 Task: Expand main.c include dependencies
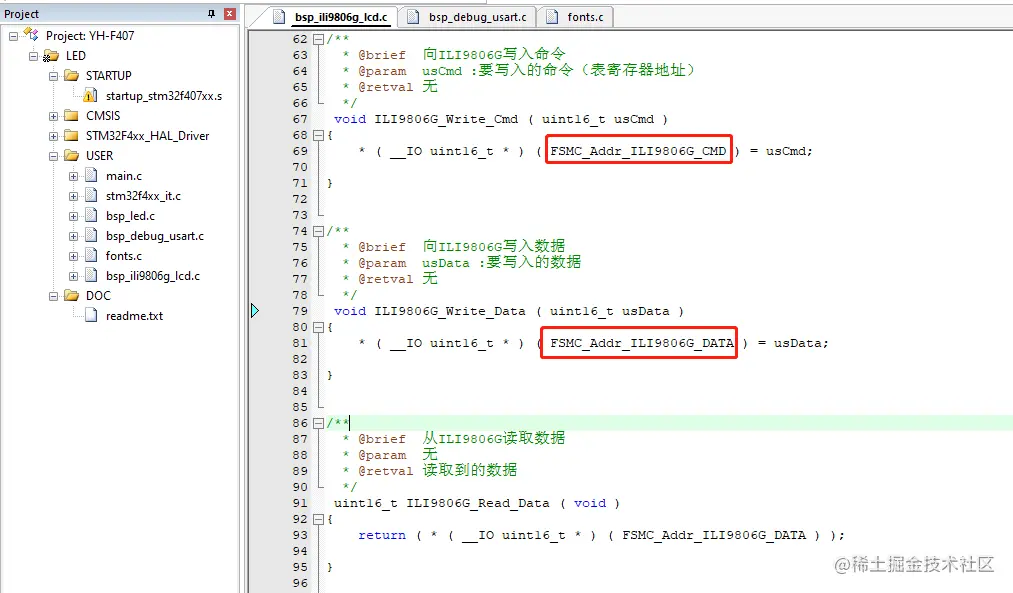point(73,176)
